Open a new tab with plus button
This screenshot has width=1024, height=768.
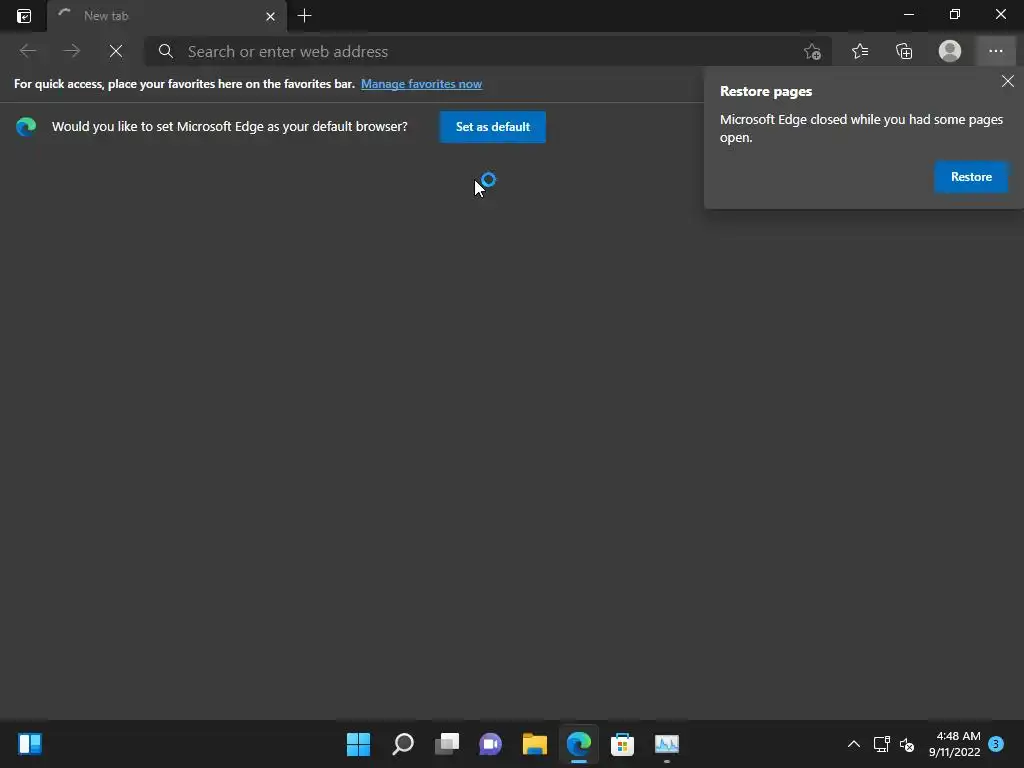point(304,16)
